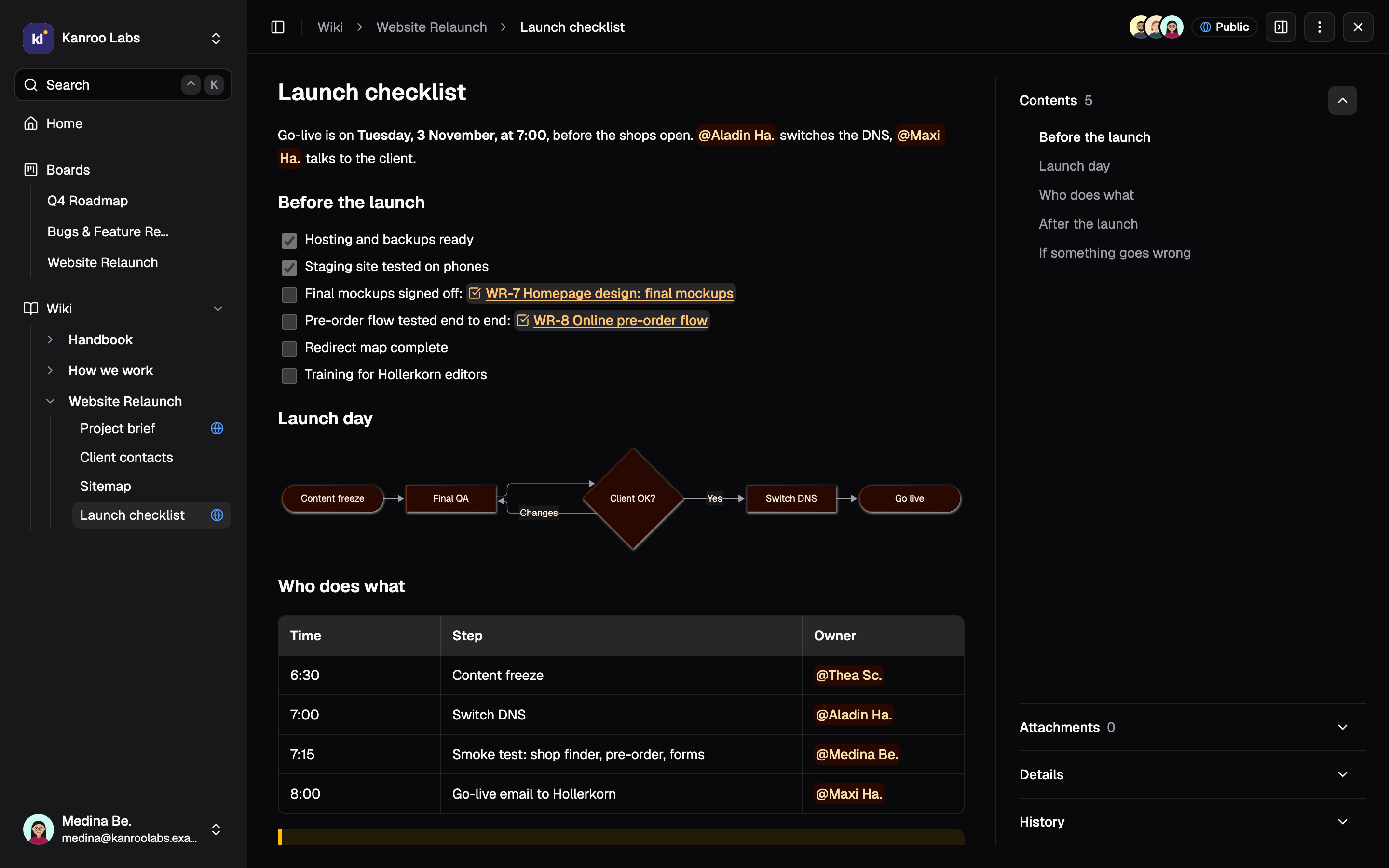Check Pre-order flow tested end to end
1389x868 pixels.
click(x=289, y=322)
